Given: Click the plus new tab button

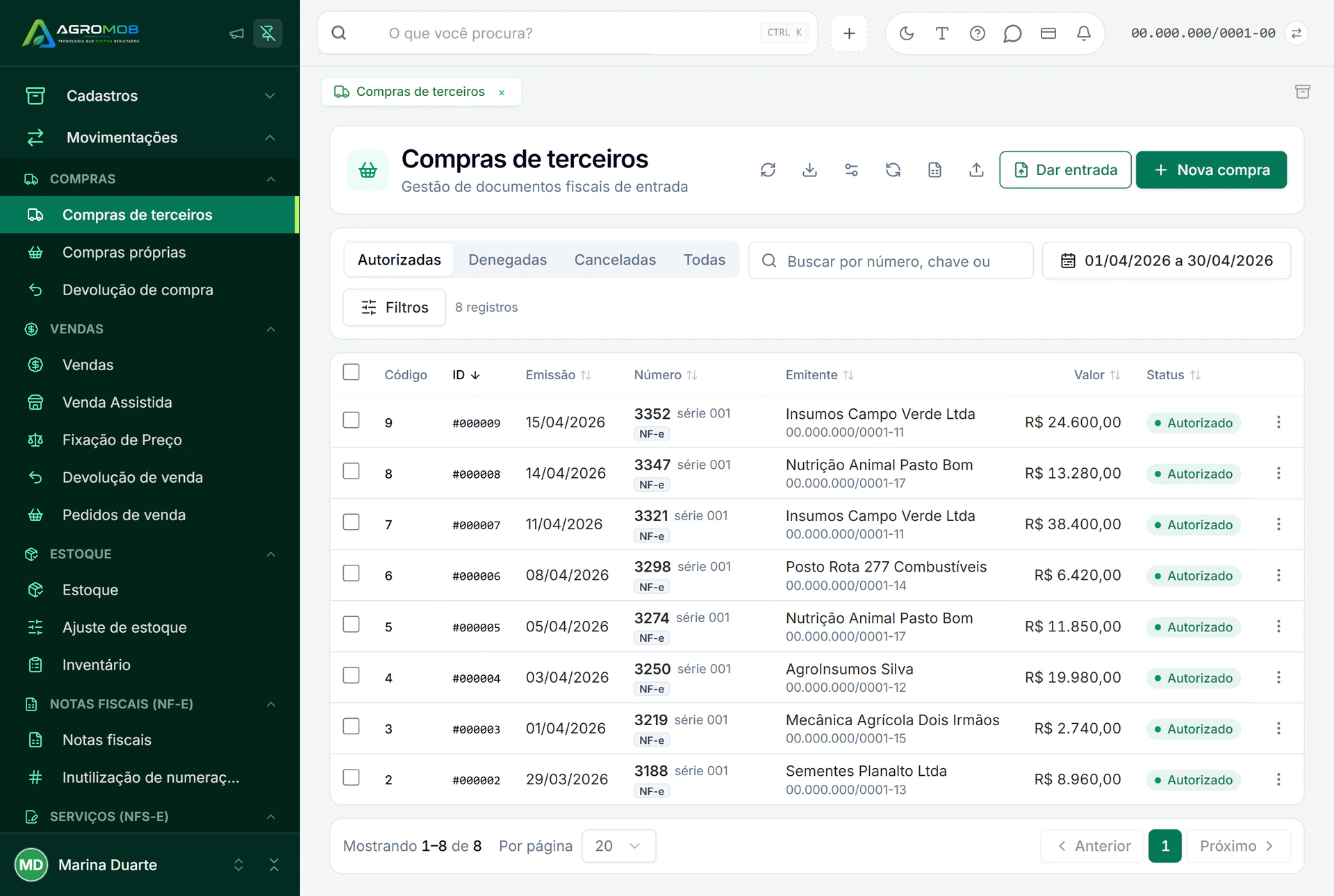Looking at the screenshot, I should point(849,33).
